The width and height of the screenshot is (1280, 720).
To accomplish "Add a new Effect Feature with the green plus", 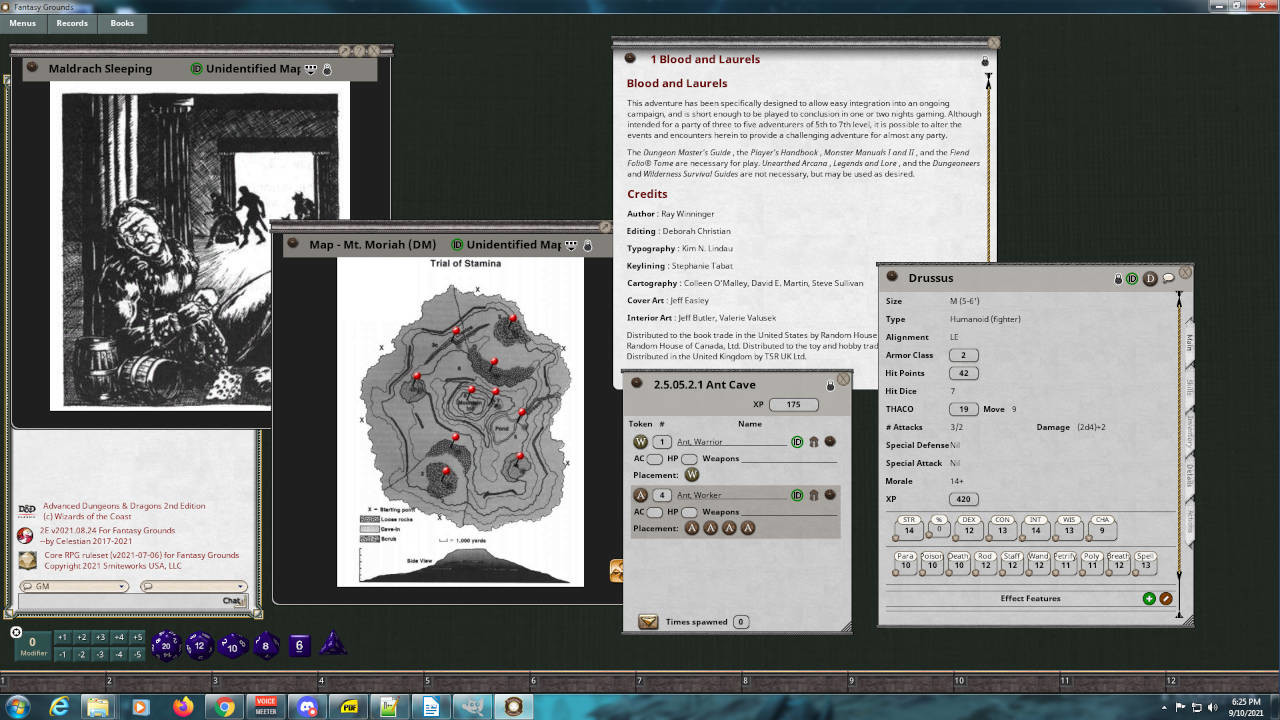I will (1148, 598).
